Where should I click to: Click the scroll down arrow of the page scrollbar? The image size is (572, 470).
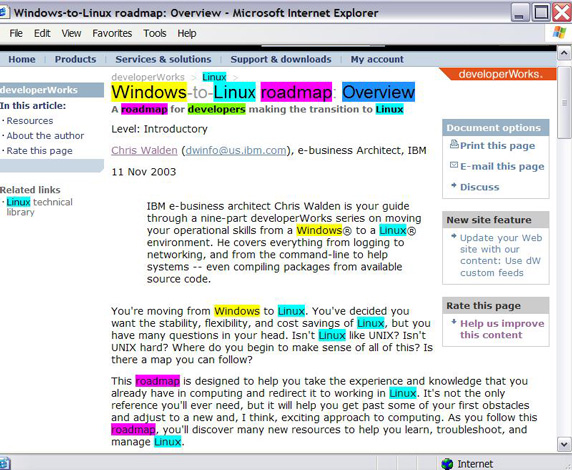[x=564, y=444]
